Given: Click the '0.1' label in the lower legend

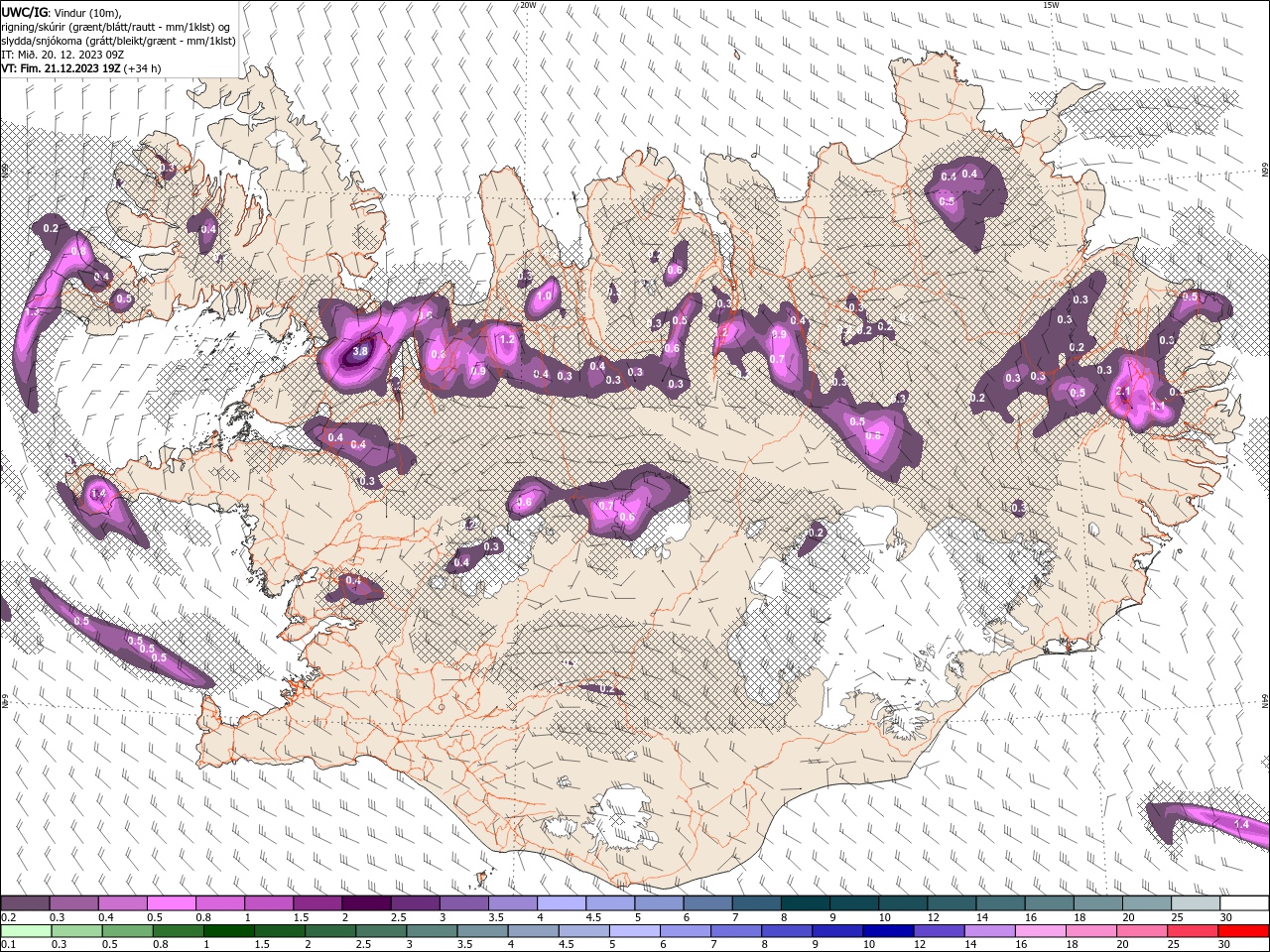Looking at the screenshot, I should (x=7, y=944).
